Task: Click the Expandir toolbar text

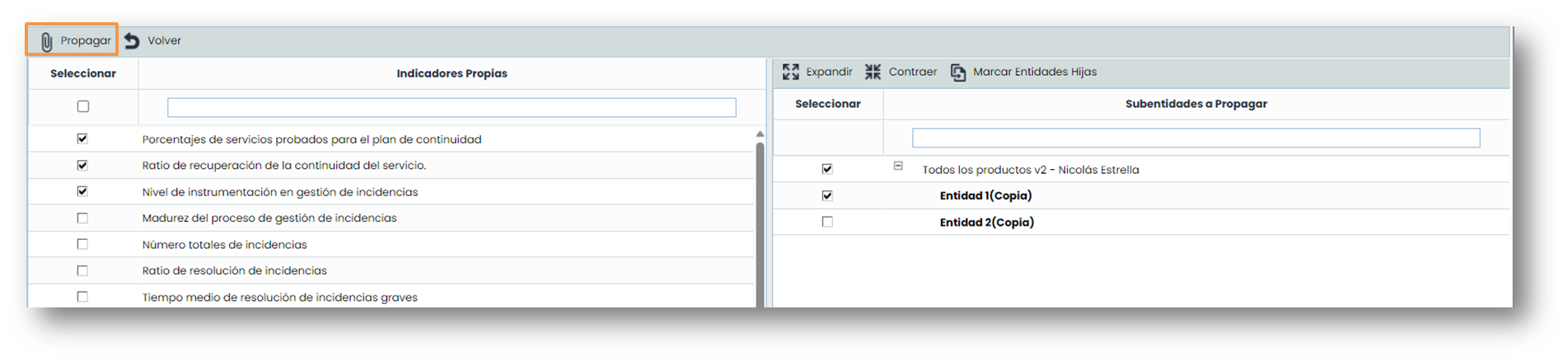Action: 829,72
